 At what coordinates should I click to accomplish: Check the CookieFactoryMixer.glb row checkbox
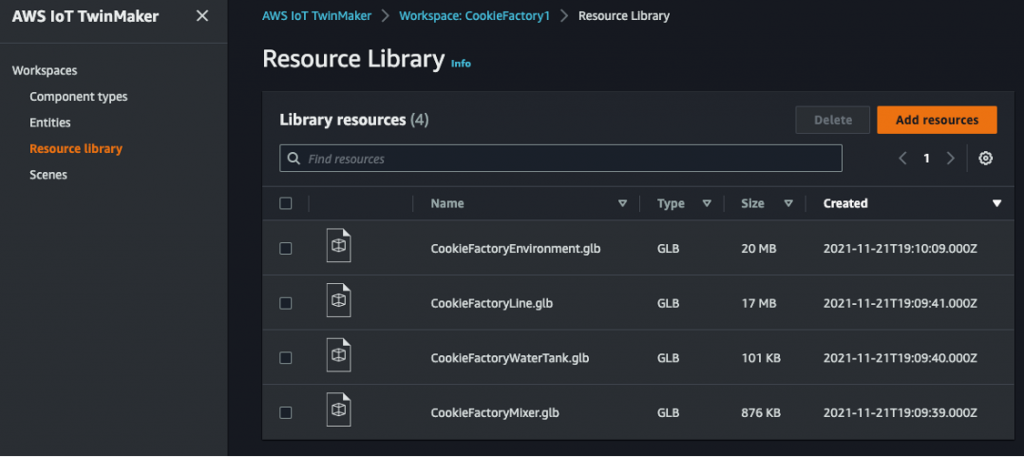tap(285, 413)
